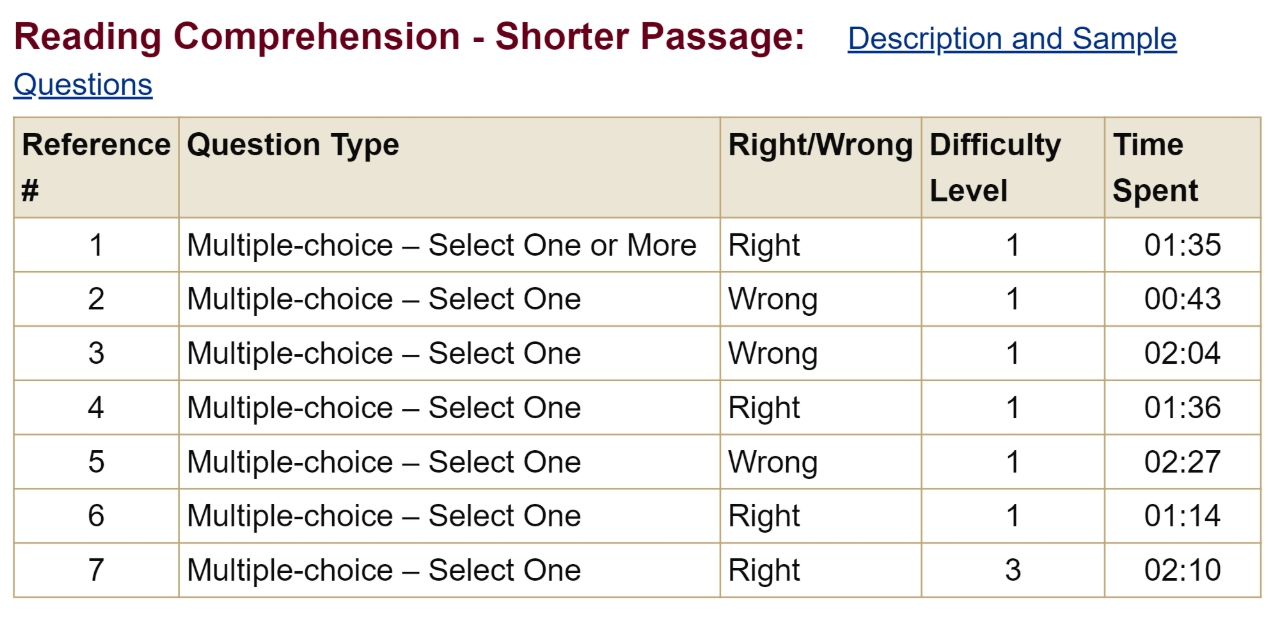Image resolution: width=1279 pixels, height=628 pixels.
Task: Click the Reference # column header
Action: point(96,167)
